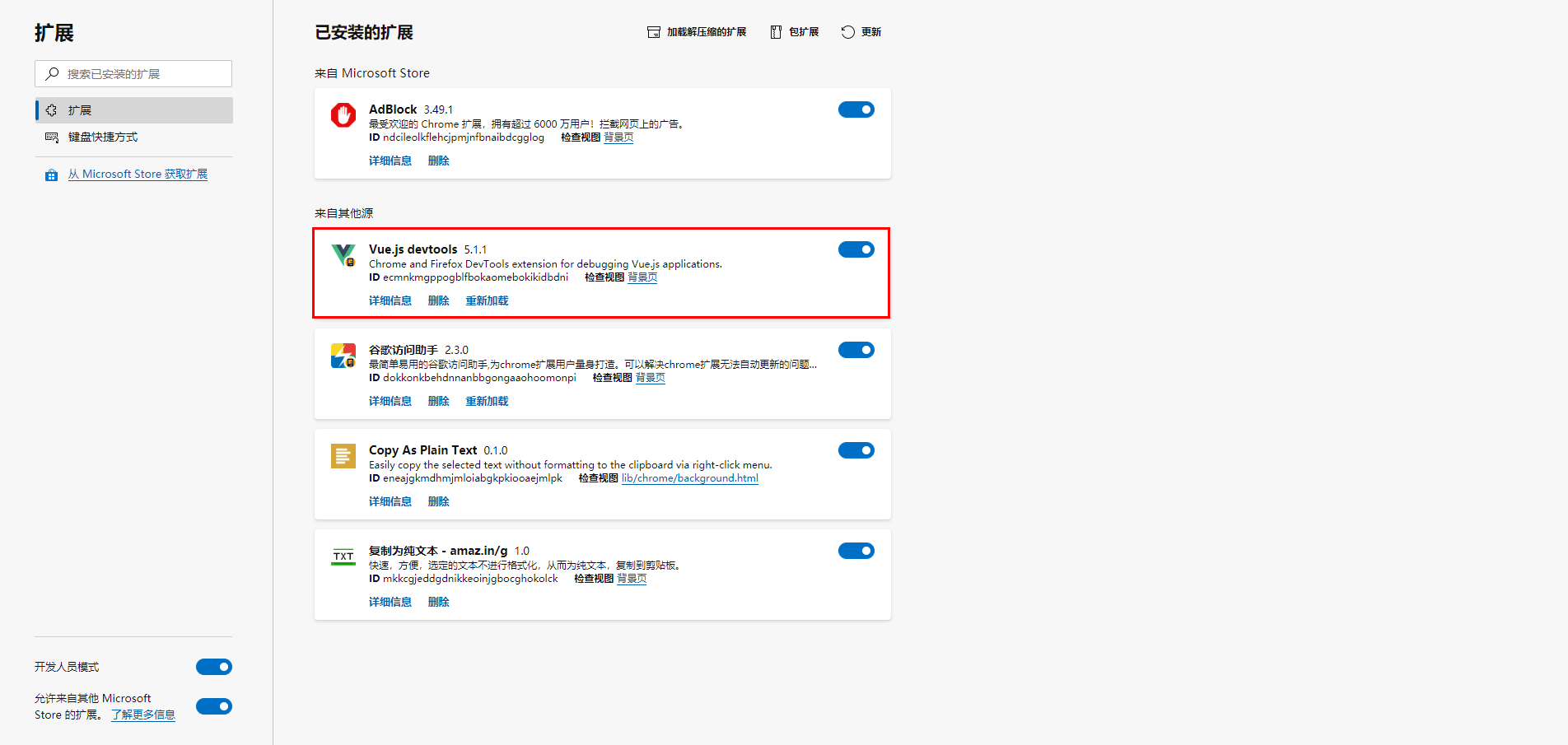Click the 包扩展 packaging icon

pos(775,31)
